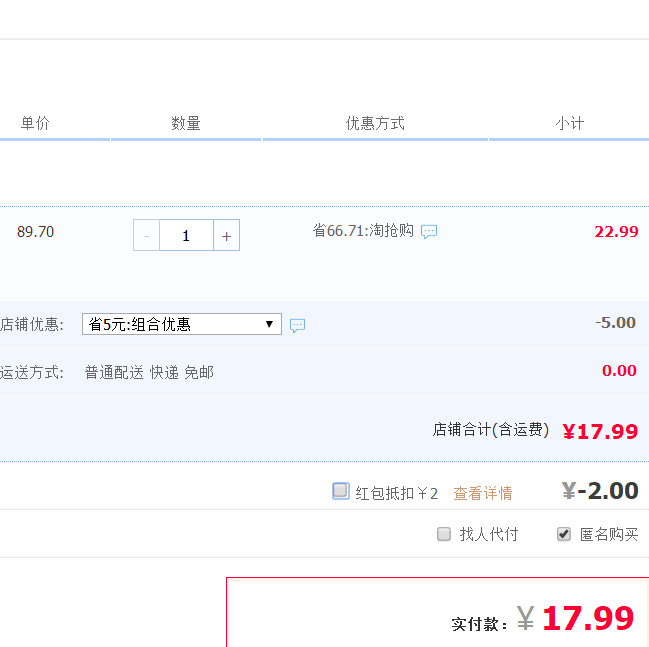Click the 实付款 ￥17.99 total box
Screen dimensions: 649x647
(x=437, y=612)
